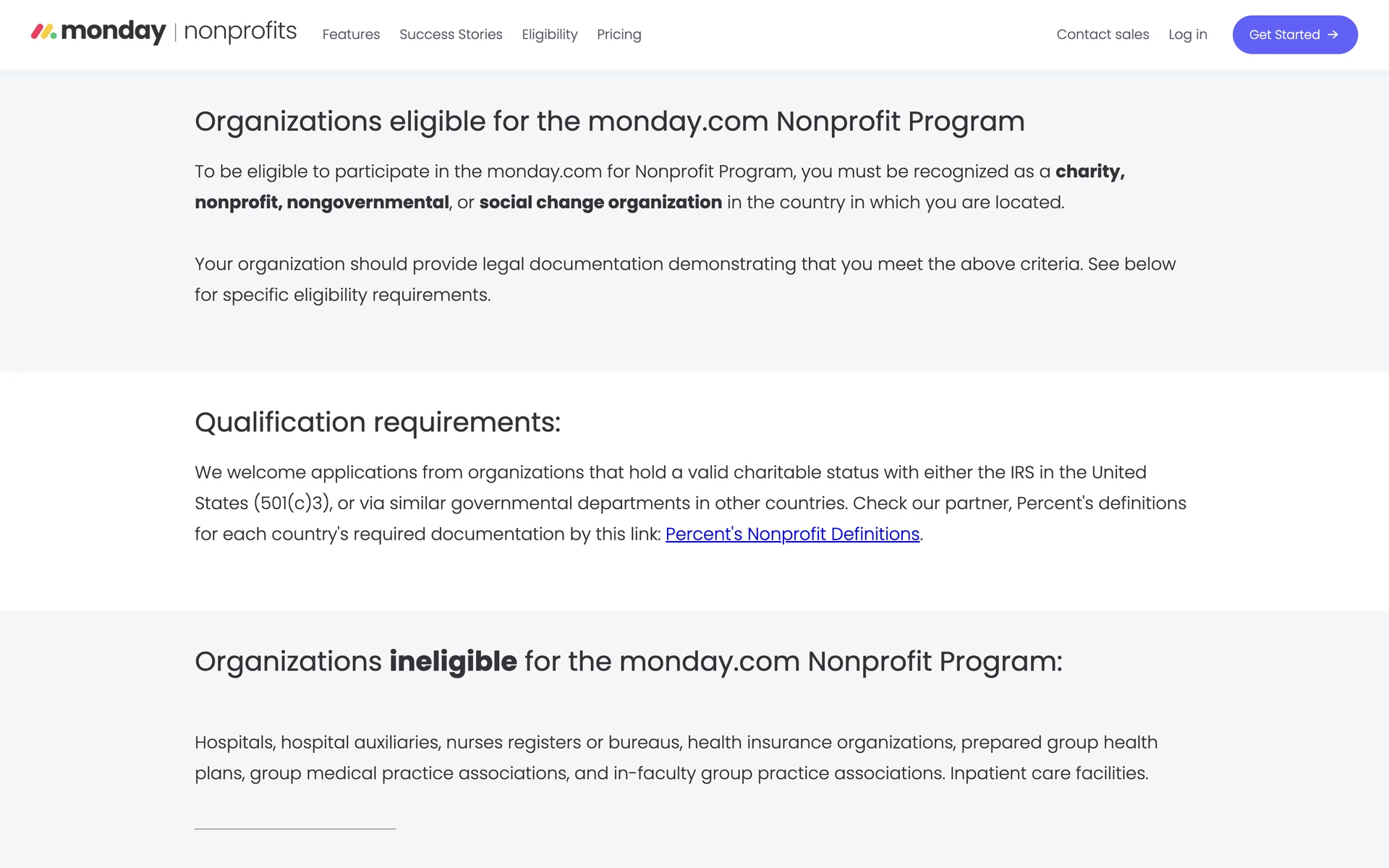Open the Pricing navigation item
Screen dimensions: 1389x868
[619, 35]
